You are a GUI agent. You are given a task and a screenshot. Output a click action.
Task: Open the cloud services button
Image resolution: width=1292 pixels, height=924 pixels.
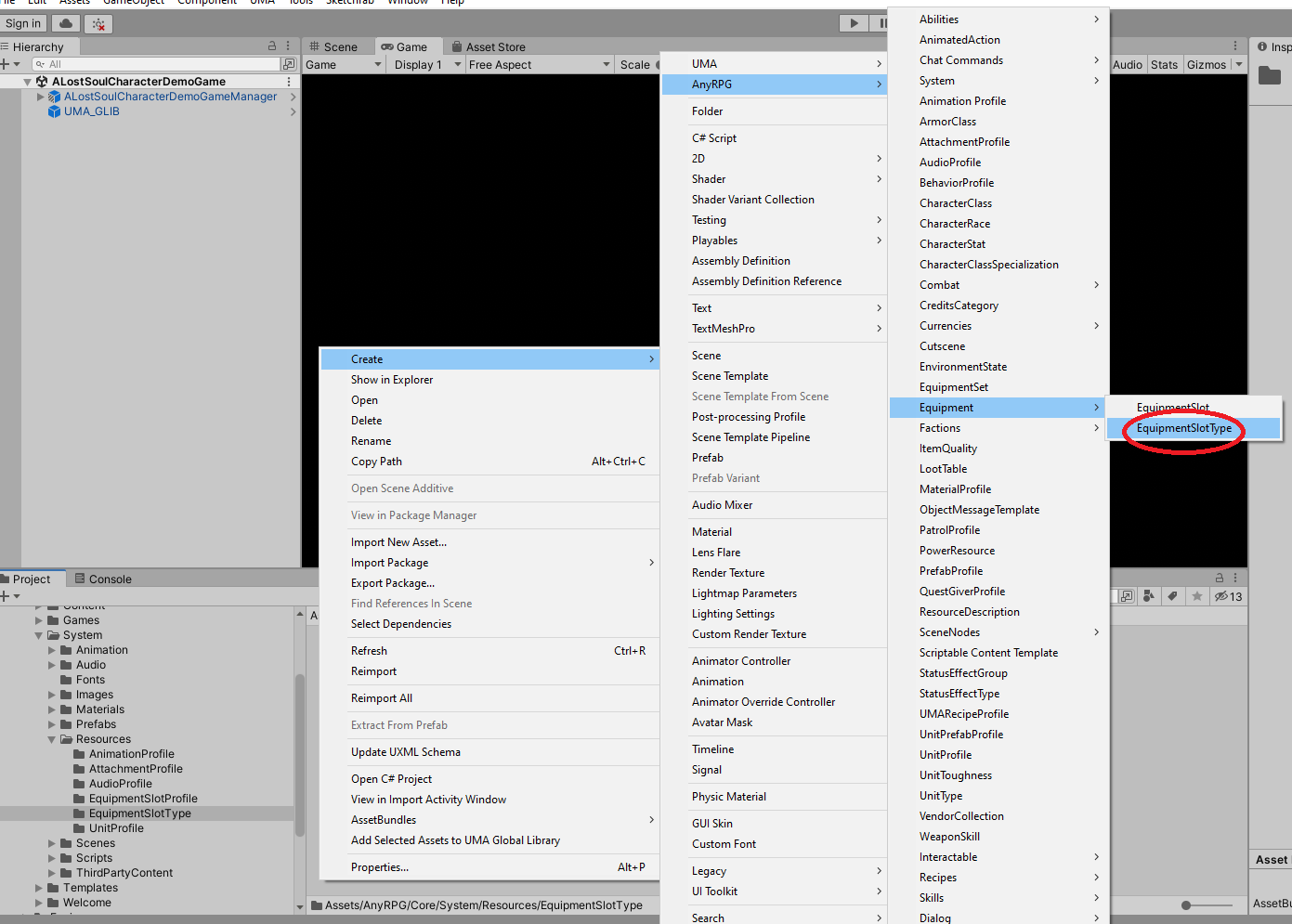coord(65,23)
